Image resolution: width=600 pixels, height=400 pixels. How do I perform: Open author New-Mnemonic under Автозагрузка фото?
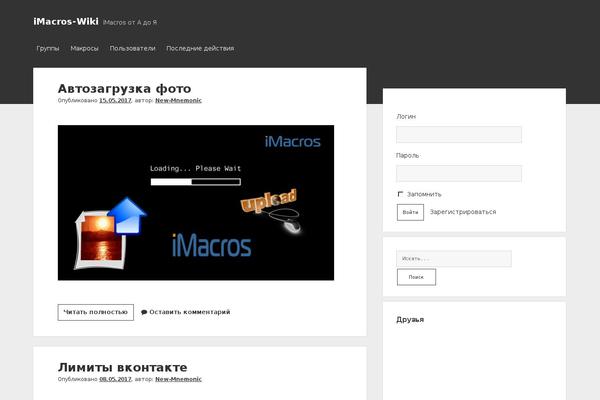178,100
